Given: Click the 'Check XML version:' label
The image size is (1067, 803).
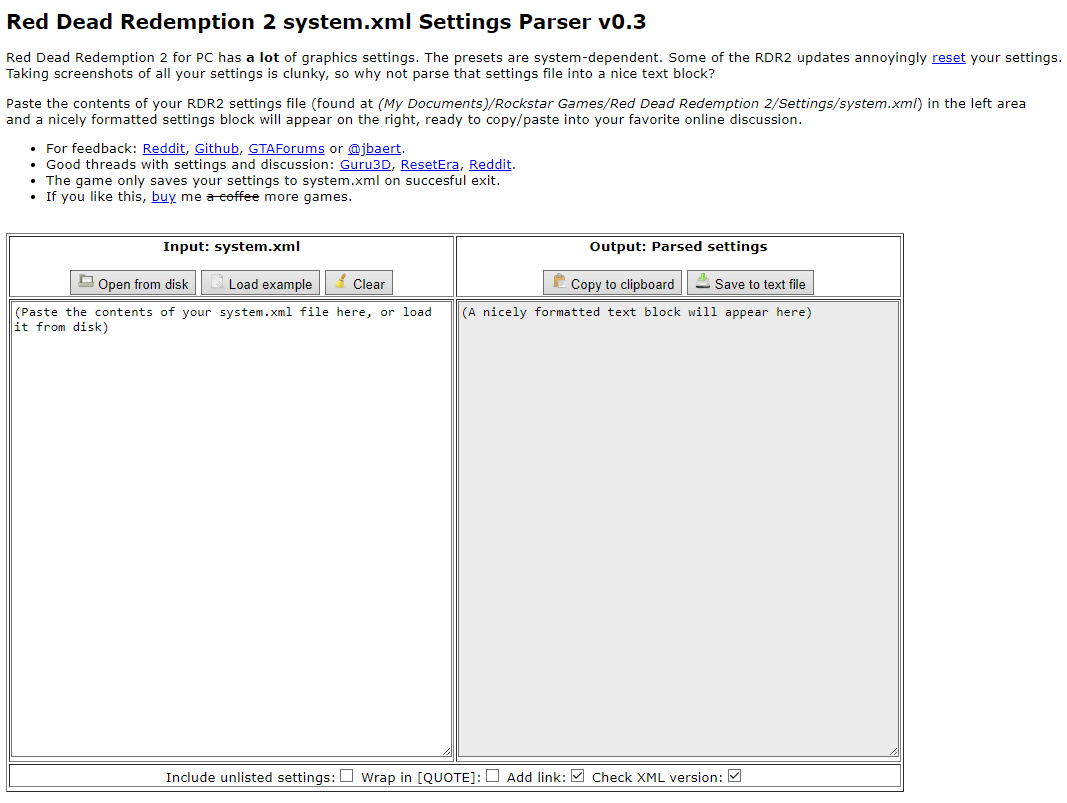Looking at the screenshot, I should [x=657, y=777].
